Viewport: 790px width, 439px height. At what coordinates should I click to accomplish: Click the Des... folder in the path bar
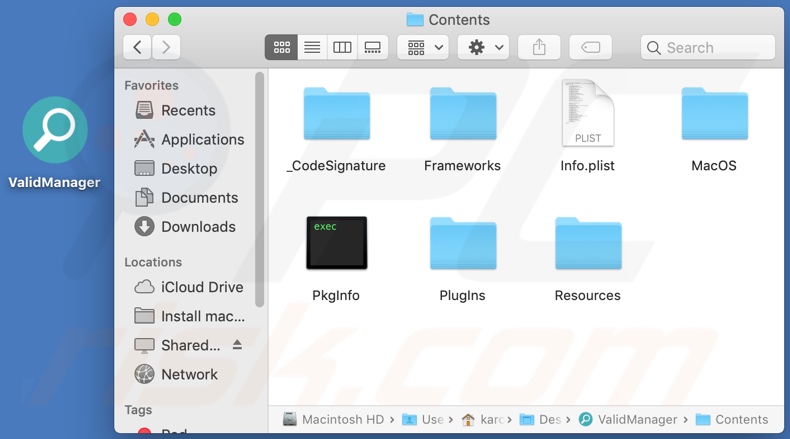(540, 419)
